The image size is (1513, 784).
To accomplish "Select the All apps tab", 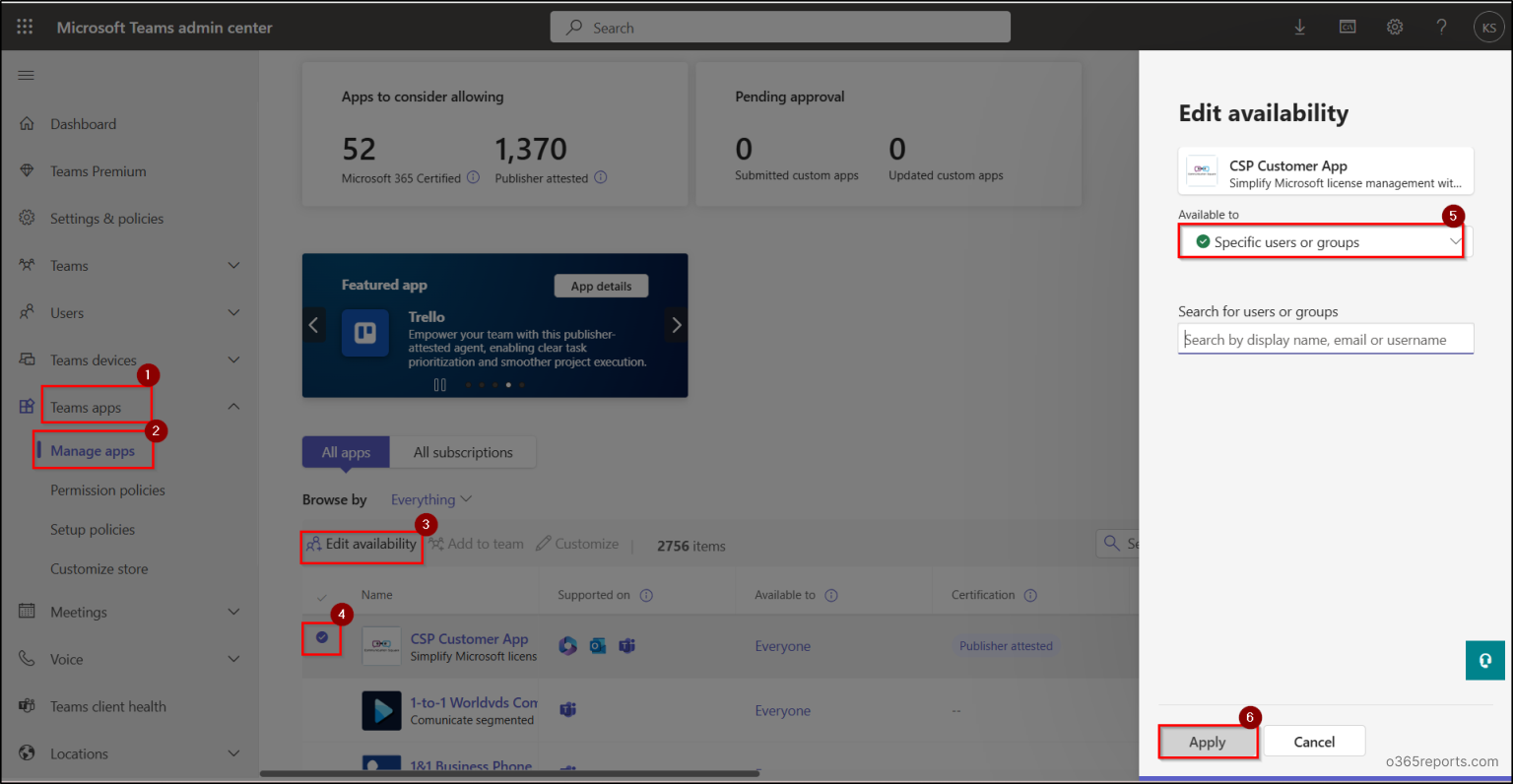I will (346, 452).
